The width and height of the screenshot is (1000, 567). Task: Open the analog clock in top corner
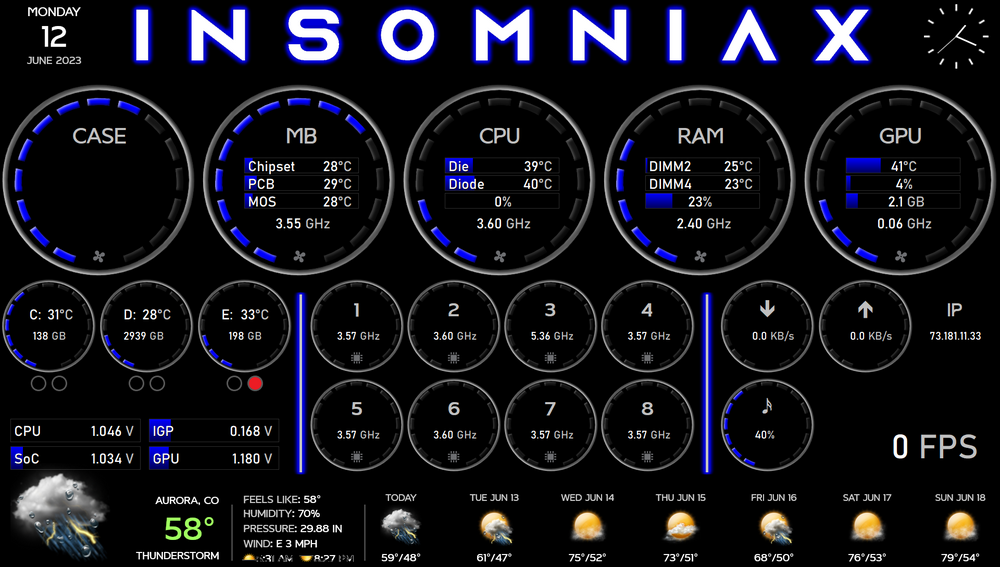click(x=954, y=37)
